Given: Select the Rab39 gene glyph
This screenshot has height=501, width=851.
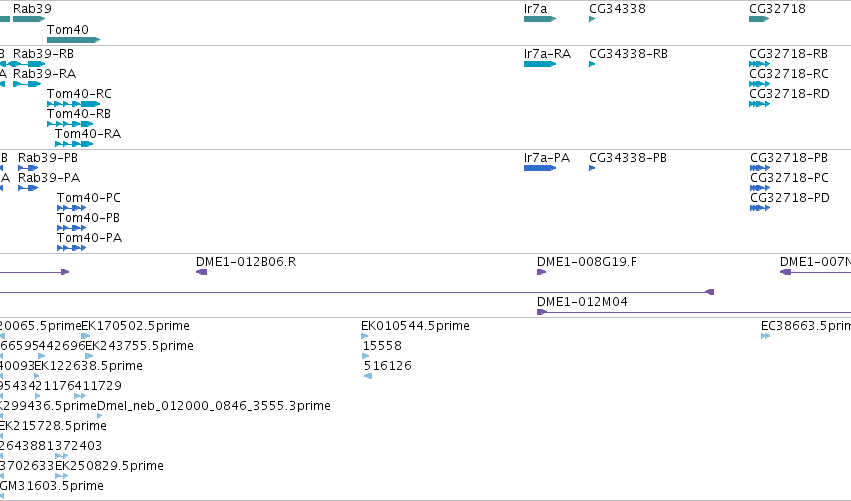Looking at the screenshot, I should 29,19.
